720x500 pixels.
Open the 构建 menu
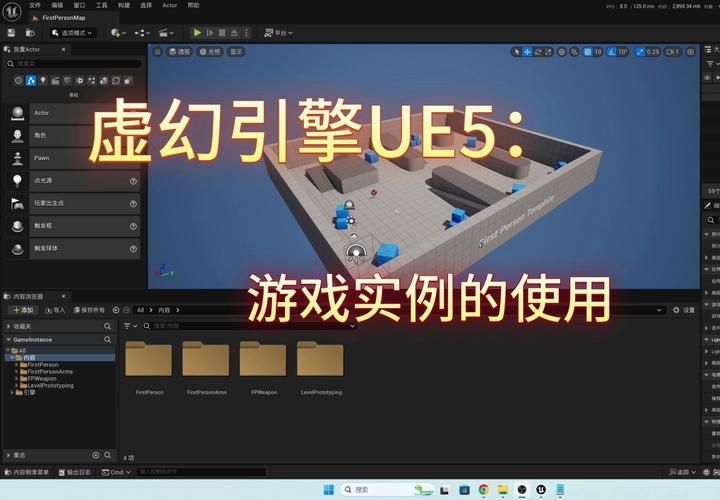(124, 5)
